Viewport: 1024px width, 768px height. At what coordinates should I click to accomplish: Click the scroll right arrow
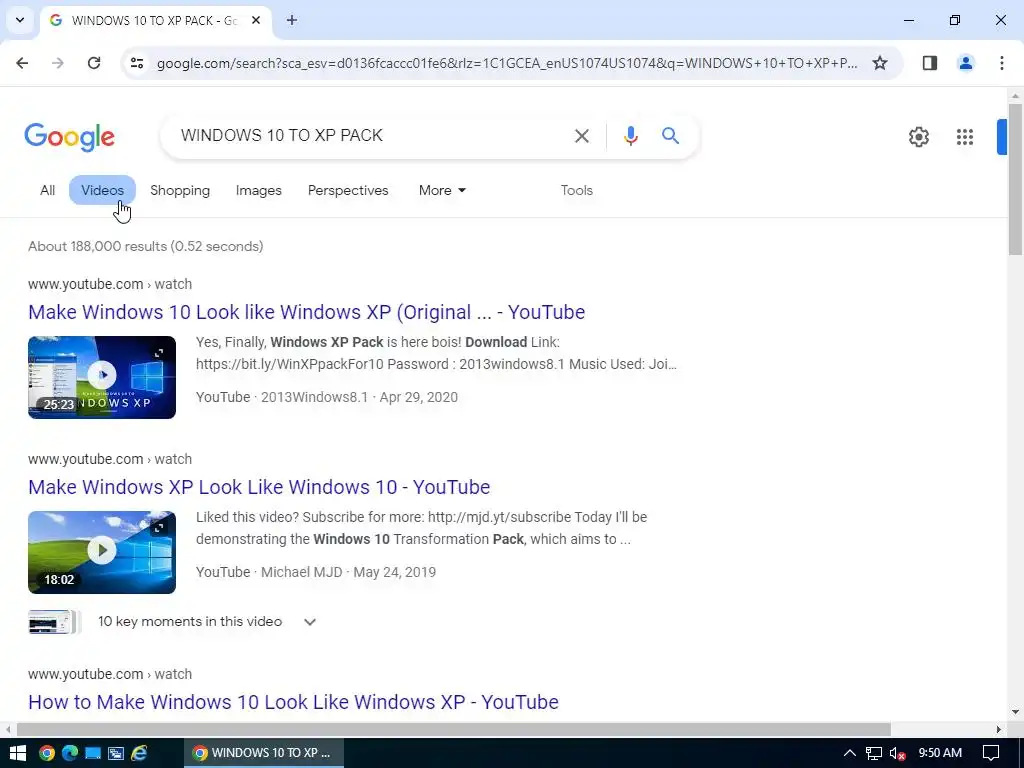999,729
